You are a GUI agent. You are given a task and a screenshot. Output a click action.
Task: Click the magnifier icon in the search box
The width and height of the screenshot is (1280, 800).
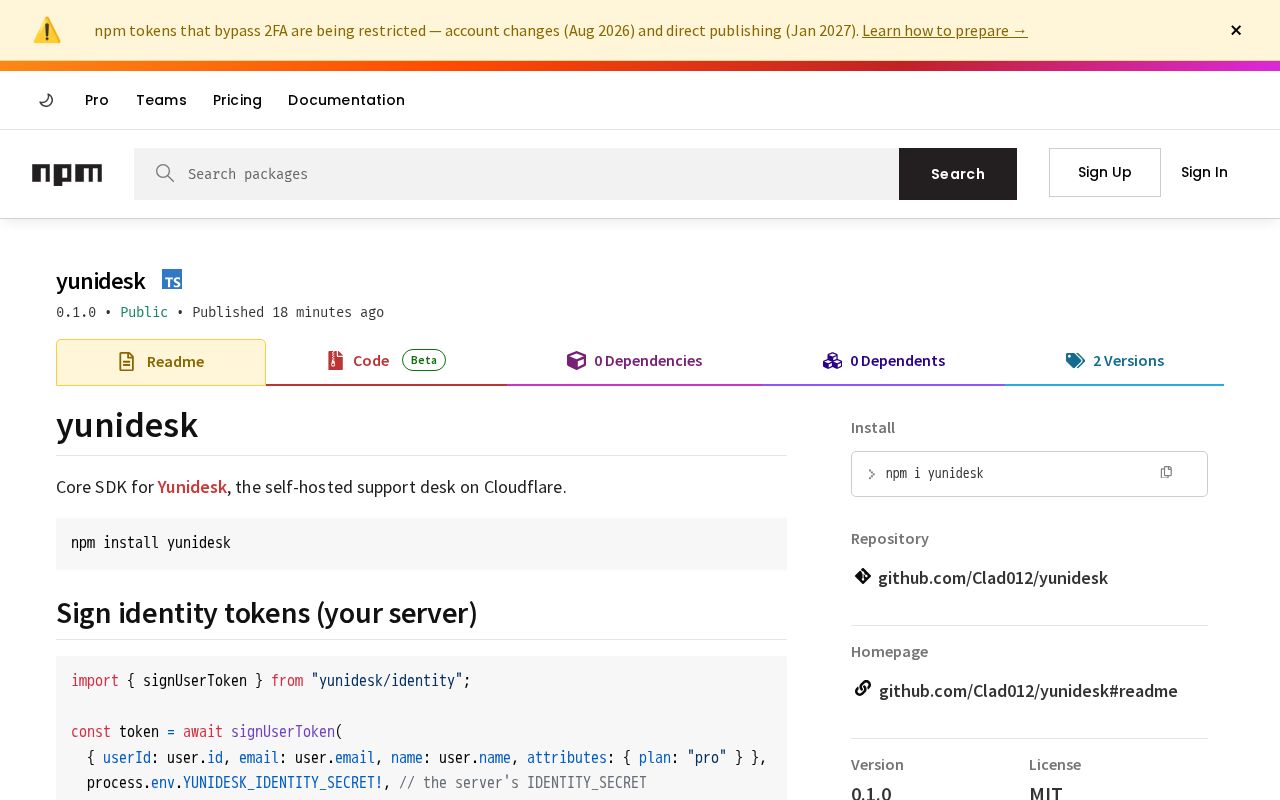[165, 173]
